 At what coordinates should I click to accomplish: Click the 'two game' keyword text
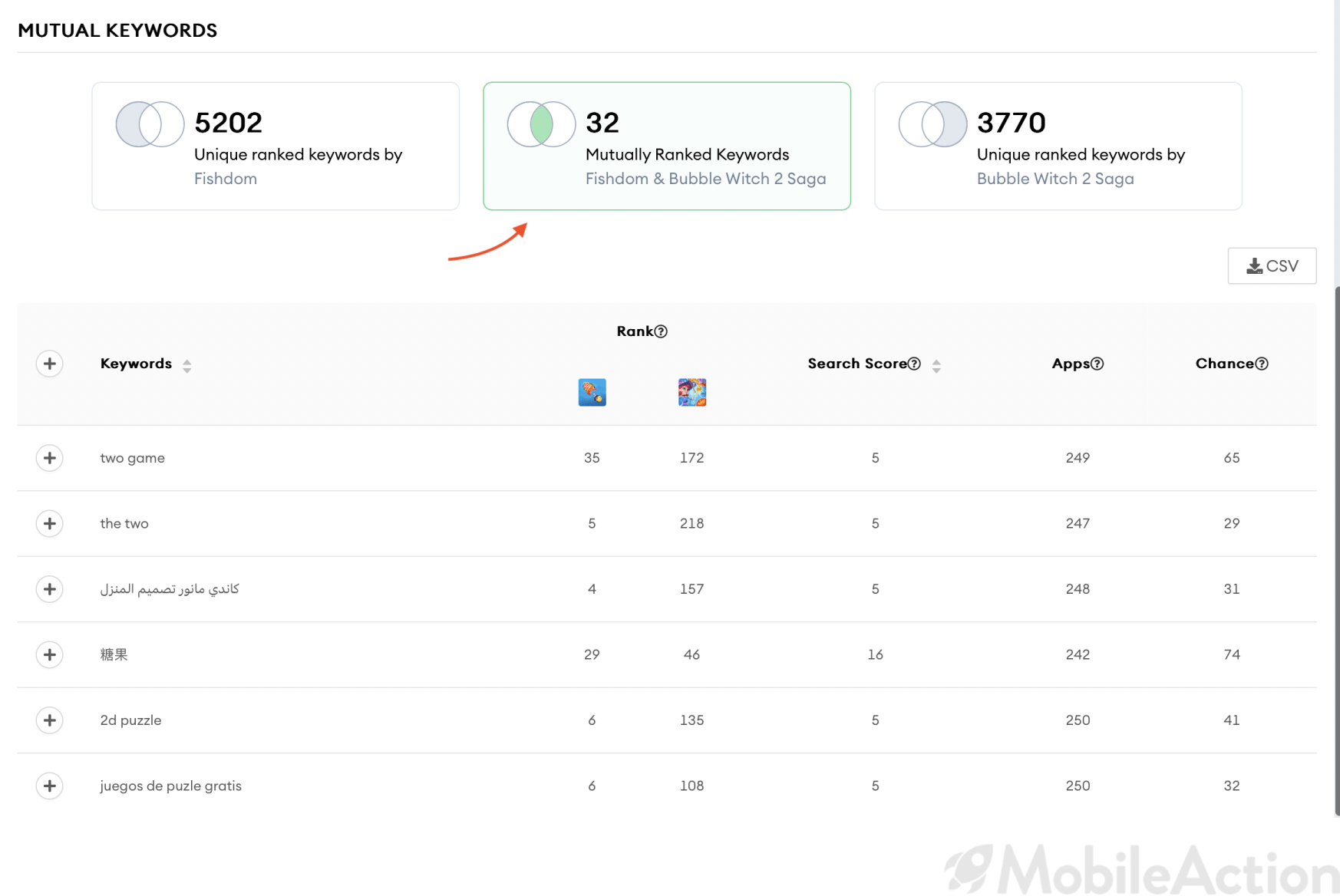pos(132,458)
